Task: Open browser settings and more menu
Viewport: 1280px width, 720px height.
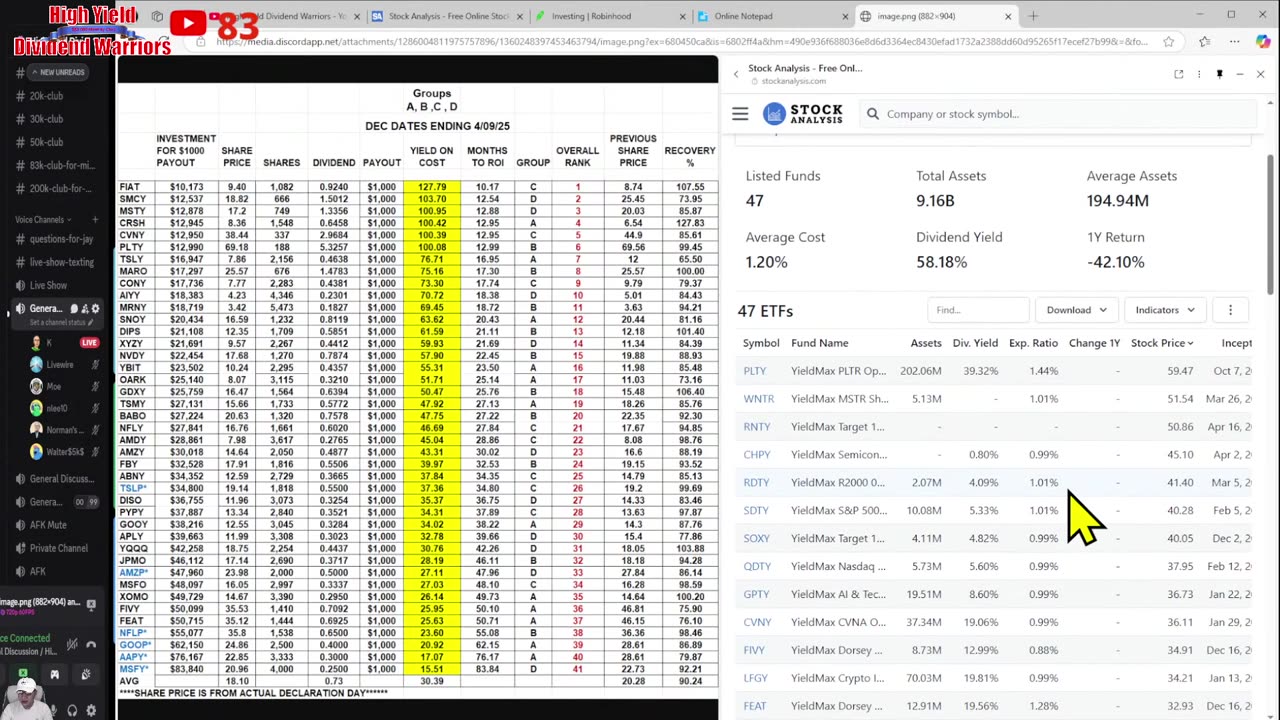Action: 1234,42
